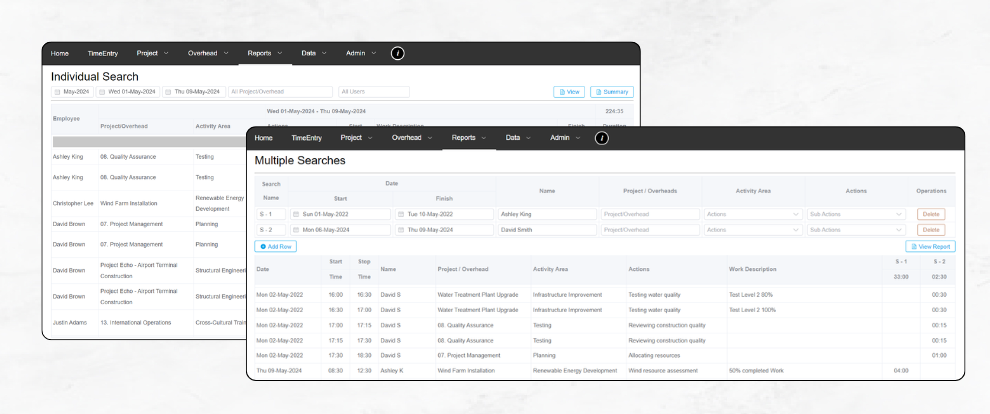Click calendar icon in S-2 finish date field
This screenshot has height=414, width=990.
coord(400,230)
